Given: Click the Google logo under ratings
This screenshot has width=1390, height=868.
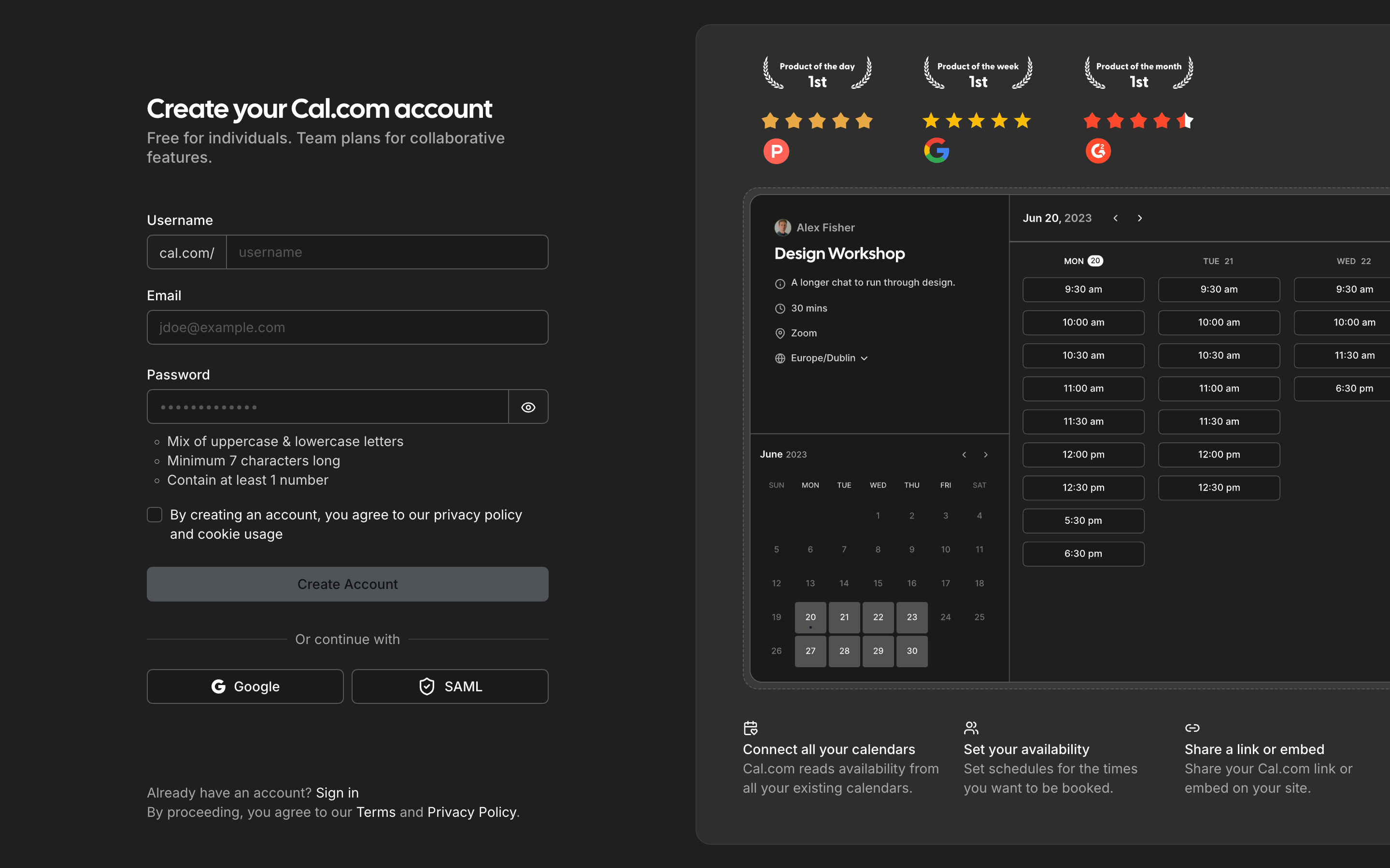Looking at the screenshot, I should point(936,151).
